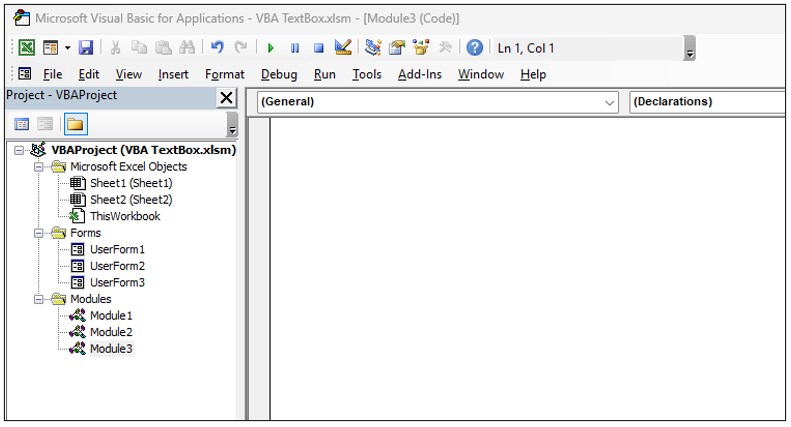791x427 pixels.
Task: Open Find with the binoculars icon
Action: [187, 48]
